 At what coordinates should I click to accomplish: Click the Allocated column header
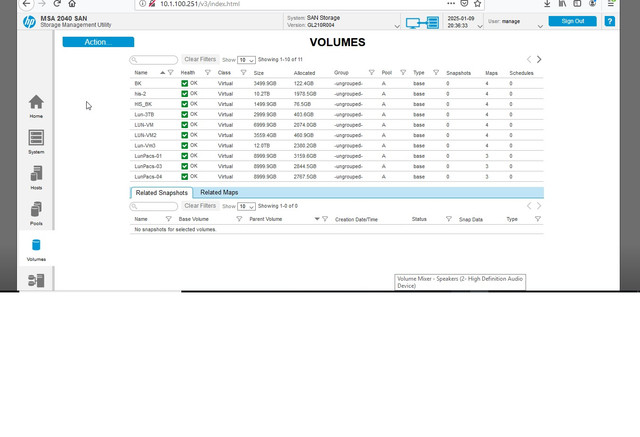coord(304,73)
